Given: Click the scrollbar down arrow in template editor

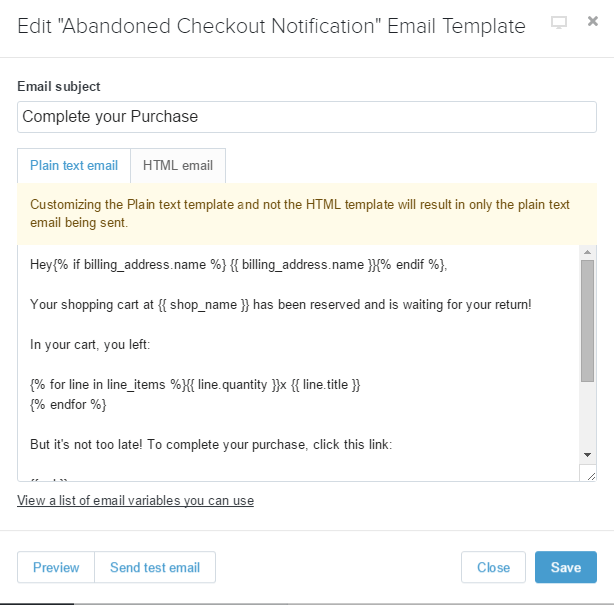Looking at the screenshot, I should (588, 454).
